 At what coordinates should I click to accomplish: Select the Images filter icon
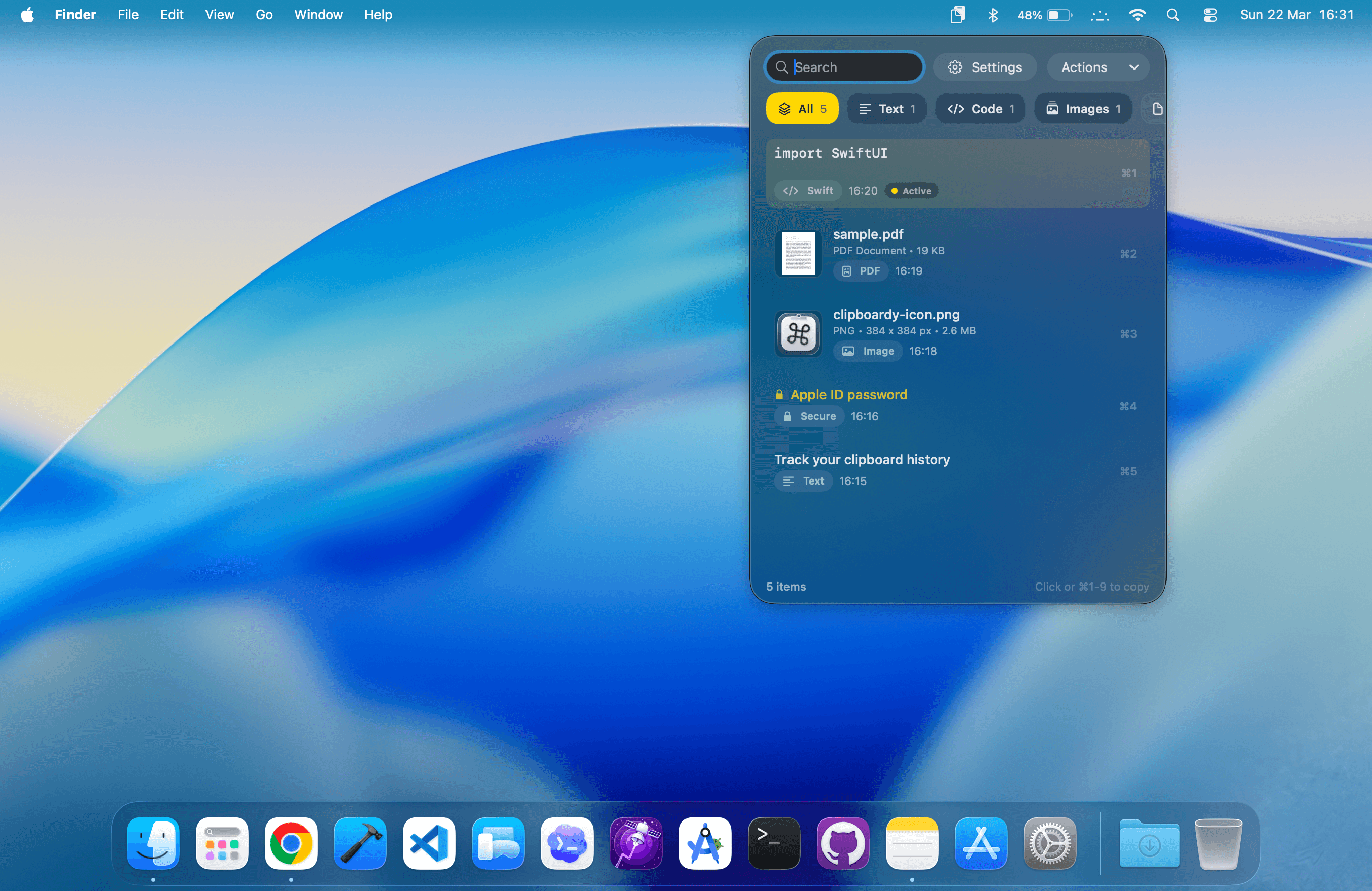click(1053, 109)
